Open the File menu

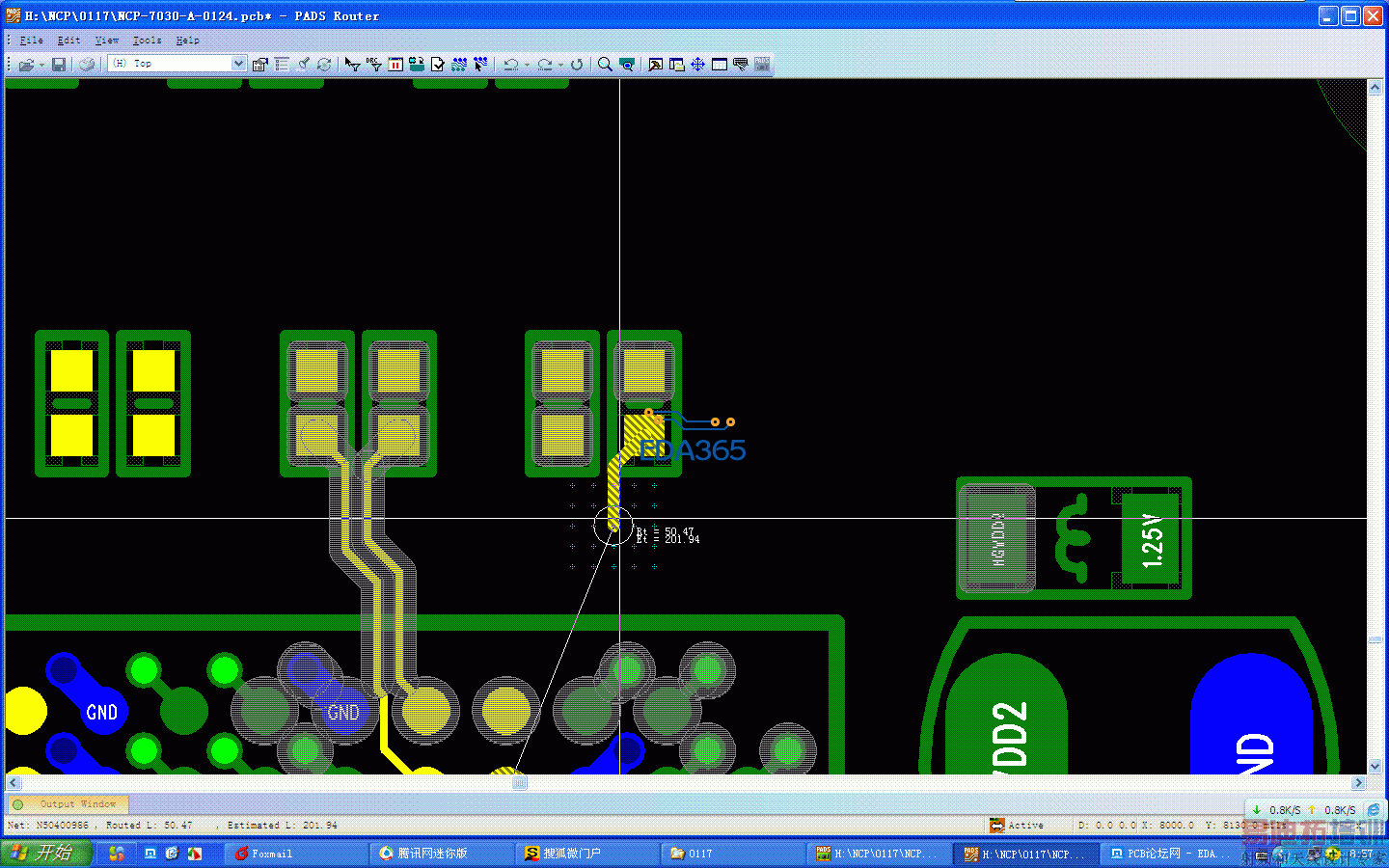pos(32,41)
